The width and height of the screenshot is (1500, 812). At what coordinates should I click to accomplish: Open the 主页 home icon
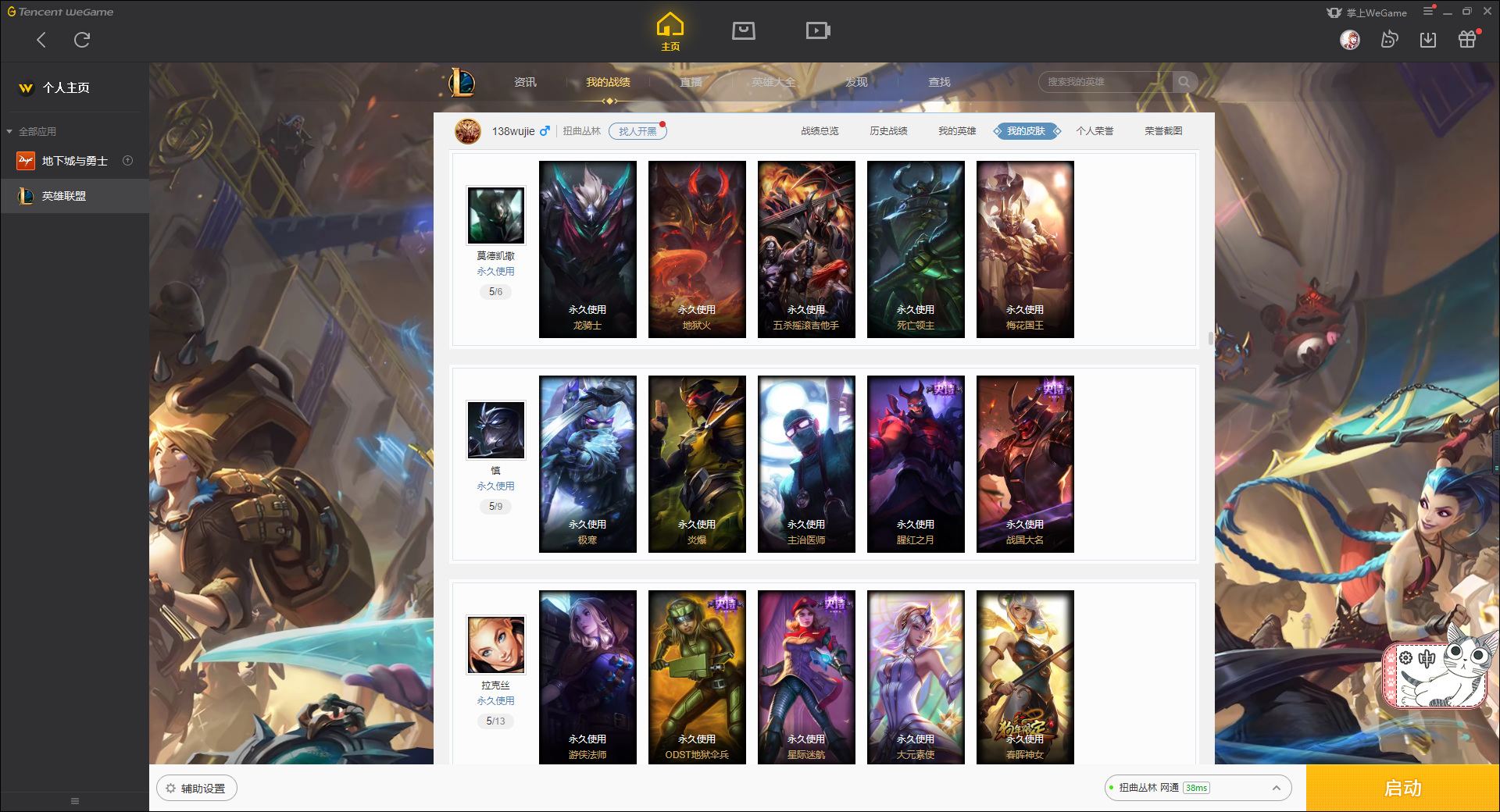coord(670,32)
